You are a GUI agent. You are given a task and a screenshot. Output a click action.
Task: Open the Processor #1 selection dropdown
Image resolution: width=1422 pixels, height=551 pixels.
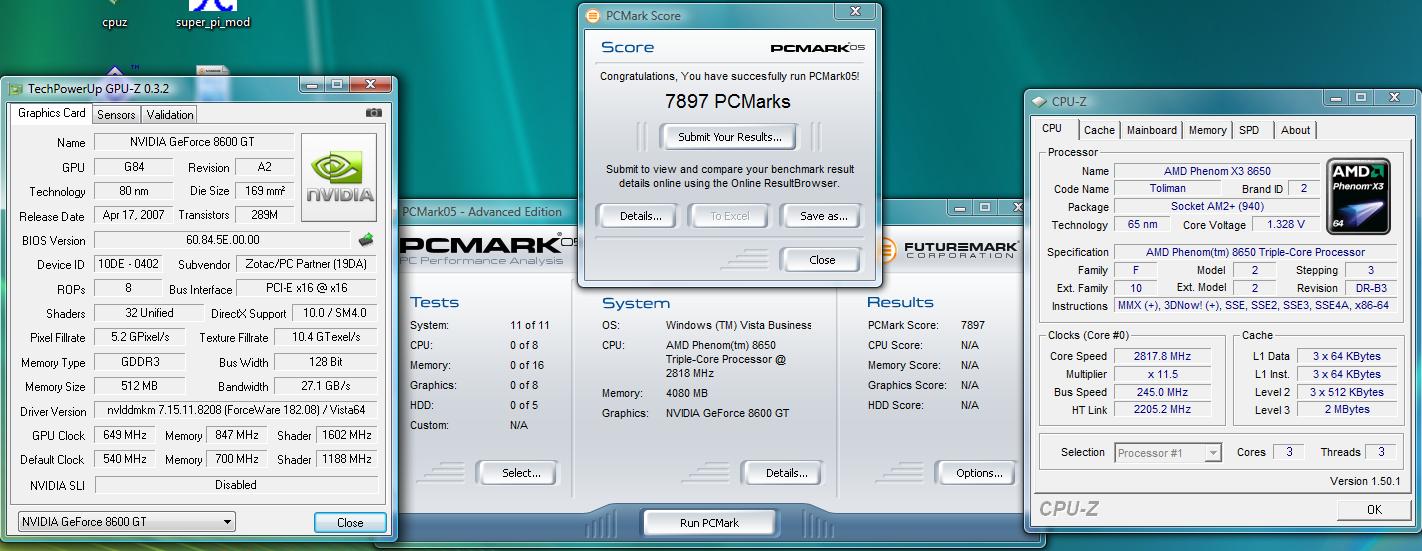(1168, 453)
